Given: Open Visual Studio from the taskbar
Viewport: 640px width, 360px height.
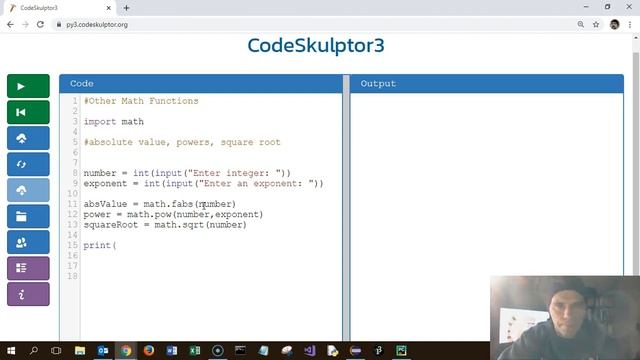Looking at the screenshot, I should click(309, 351).
